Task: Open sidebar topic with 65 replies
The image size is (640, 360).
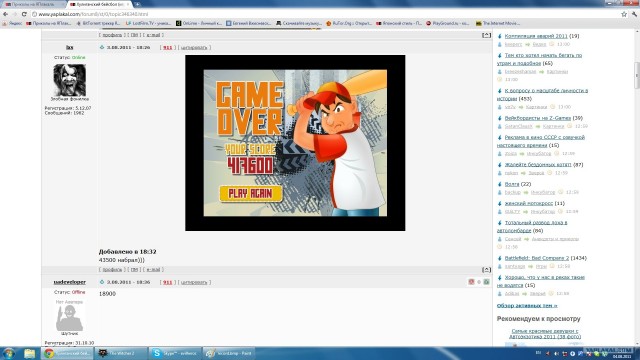Action: point(539,59)
